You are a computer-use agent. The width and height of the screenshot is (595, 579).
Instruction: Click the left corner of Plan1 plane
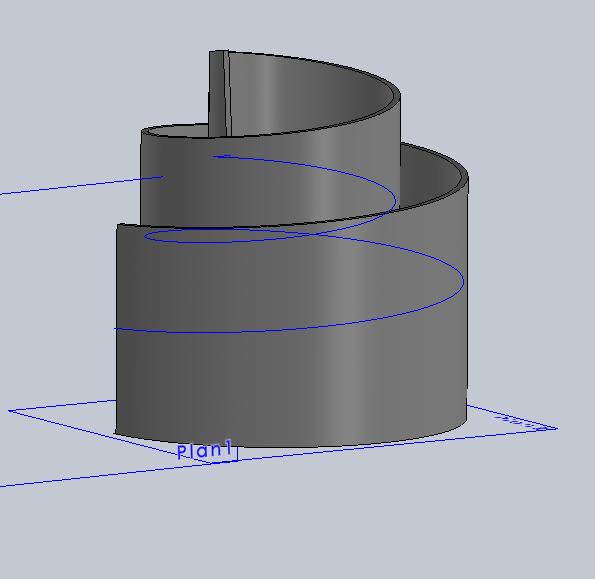click(10, 411)
